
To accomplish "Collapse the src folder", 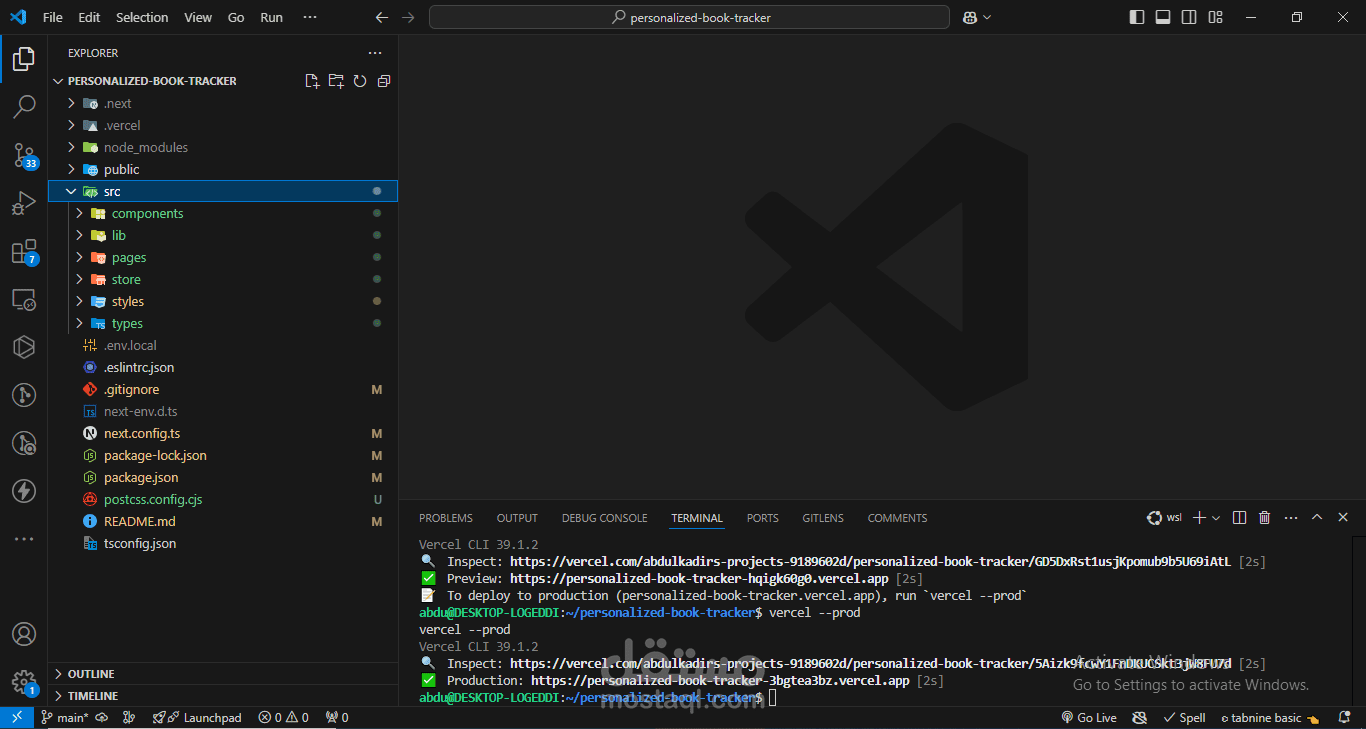I will coord(223,191).
